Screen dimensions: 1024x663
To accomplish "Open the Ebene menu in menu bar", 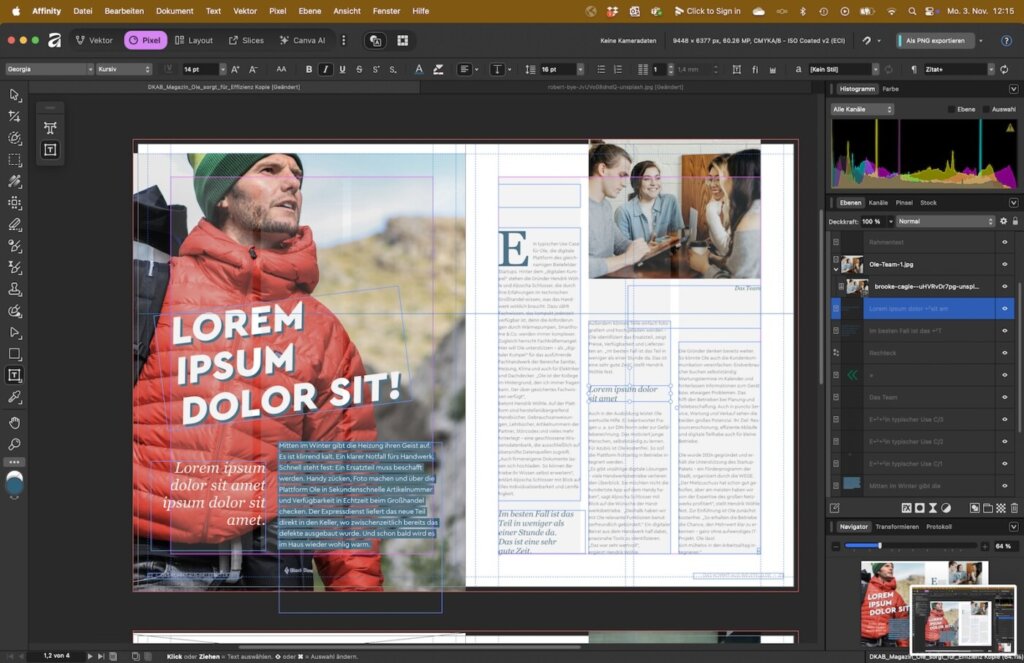I will pos(311,11).
